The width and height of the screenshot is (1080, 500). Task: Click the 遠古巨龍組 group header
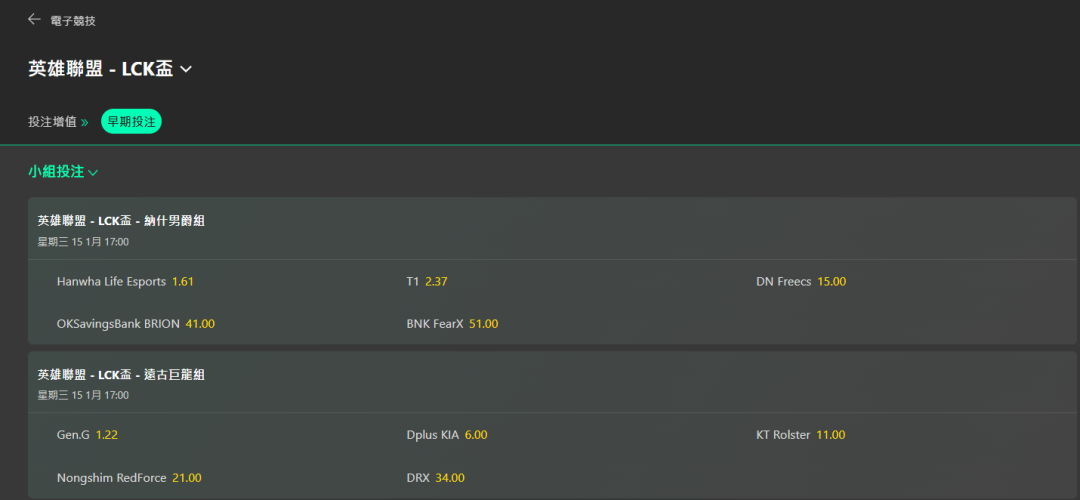click(x=121, y=375)
